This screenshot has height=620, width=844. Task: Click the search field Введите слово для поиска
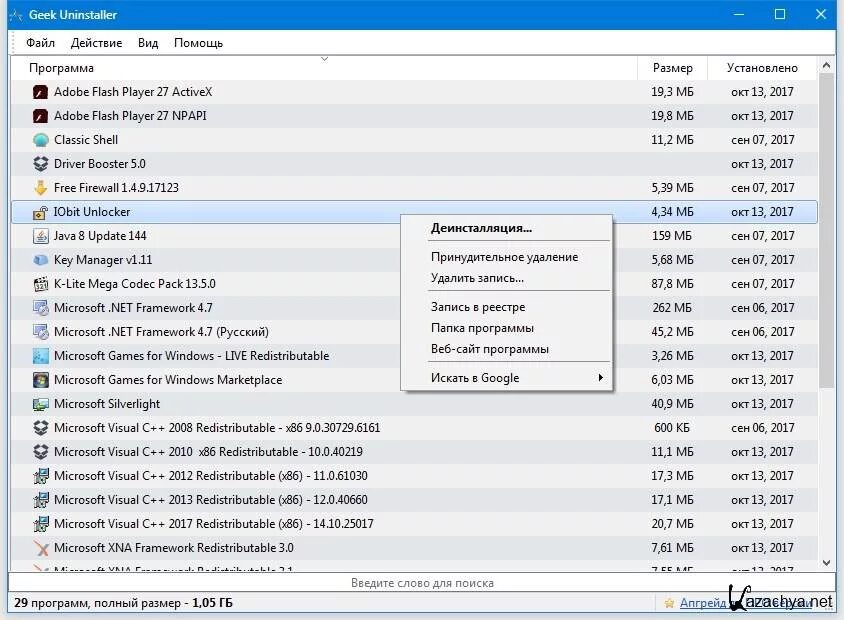coord(422,583)
